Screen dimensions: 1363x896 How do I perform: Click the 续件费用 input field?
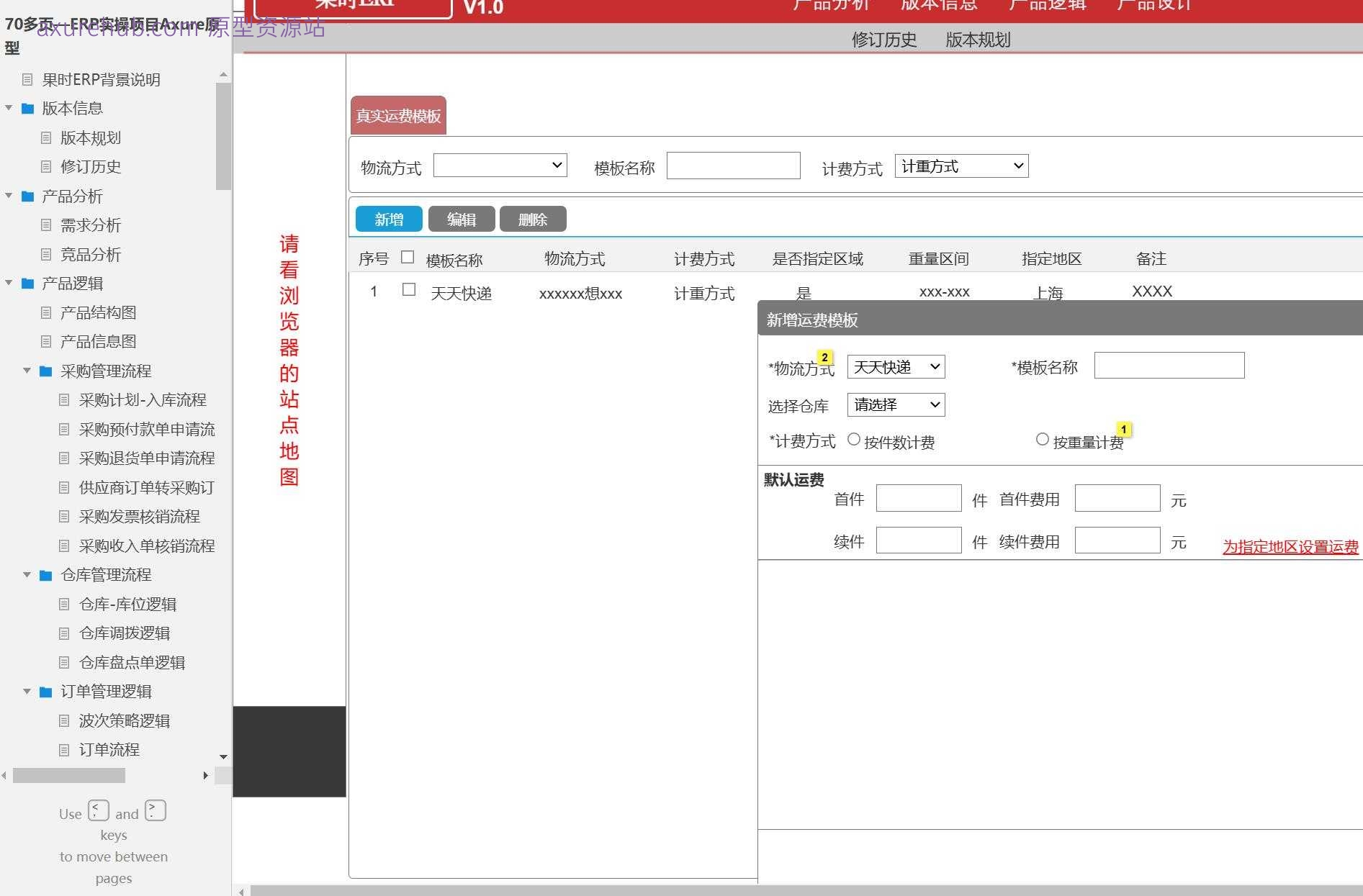click(1117, 540)
